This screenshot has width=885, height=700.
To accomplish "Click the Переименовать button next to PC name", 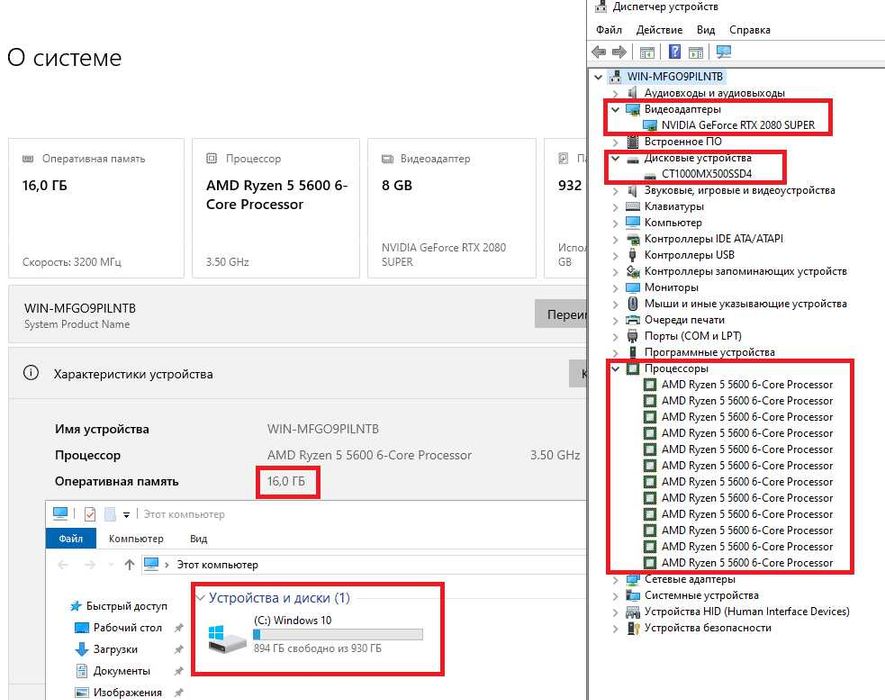I will tap(561, 314).
